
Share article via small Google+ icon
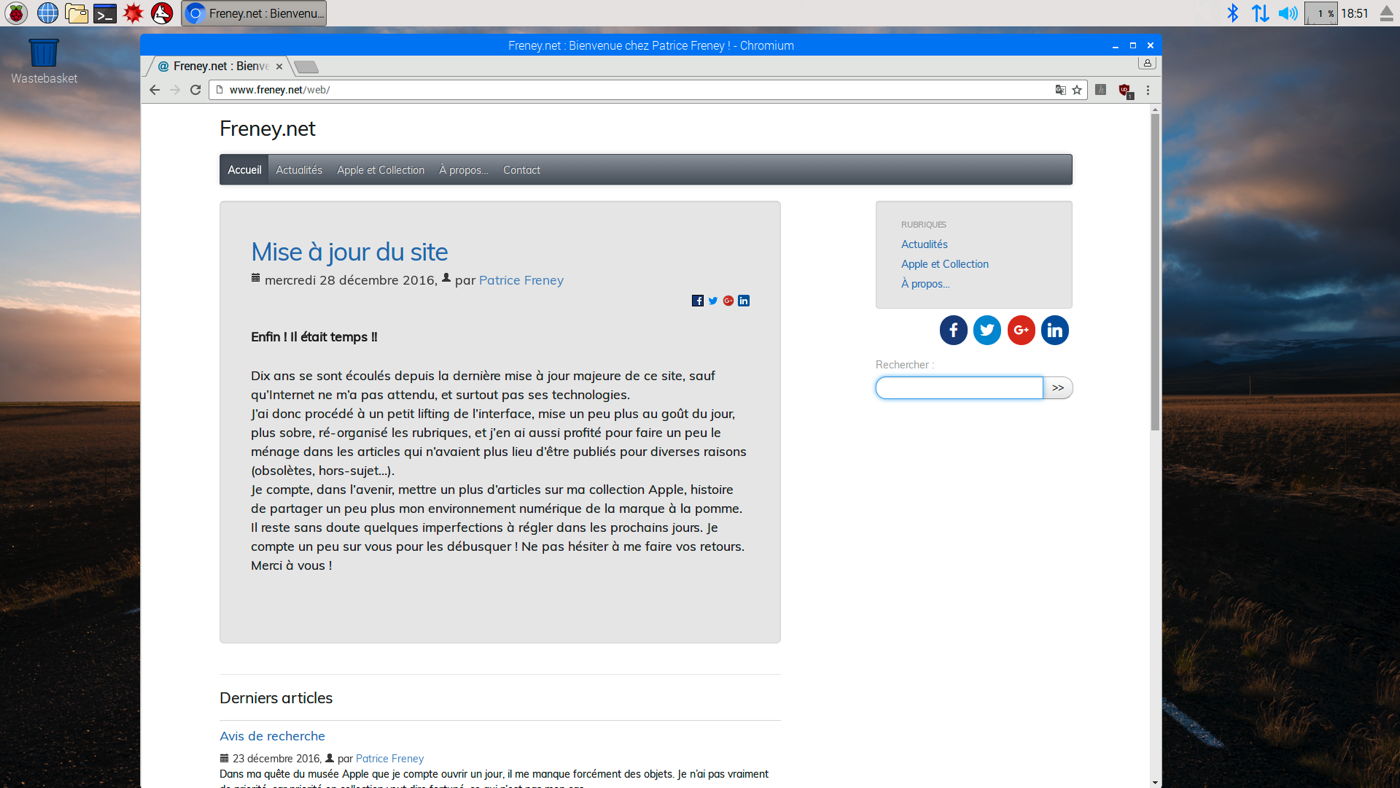click(728, 301)
